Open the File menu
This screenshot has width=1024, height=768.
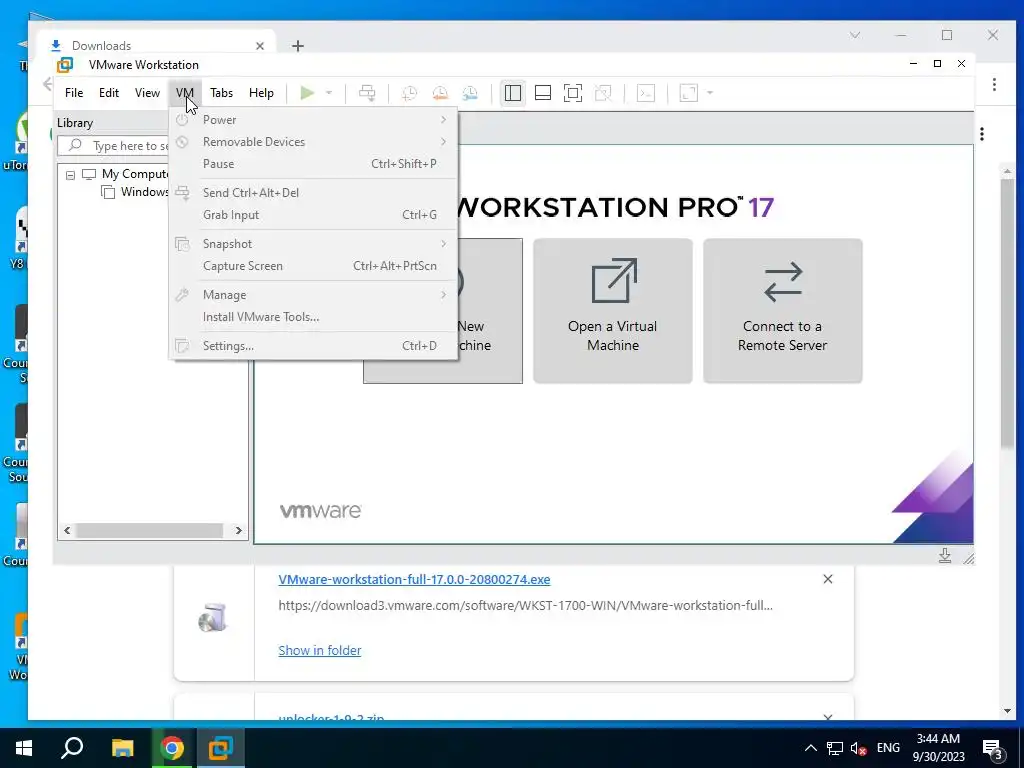click(74, 93)
